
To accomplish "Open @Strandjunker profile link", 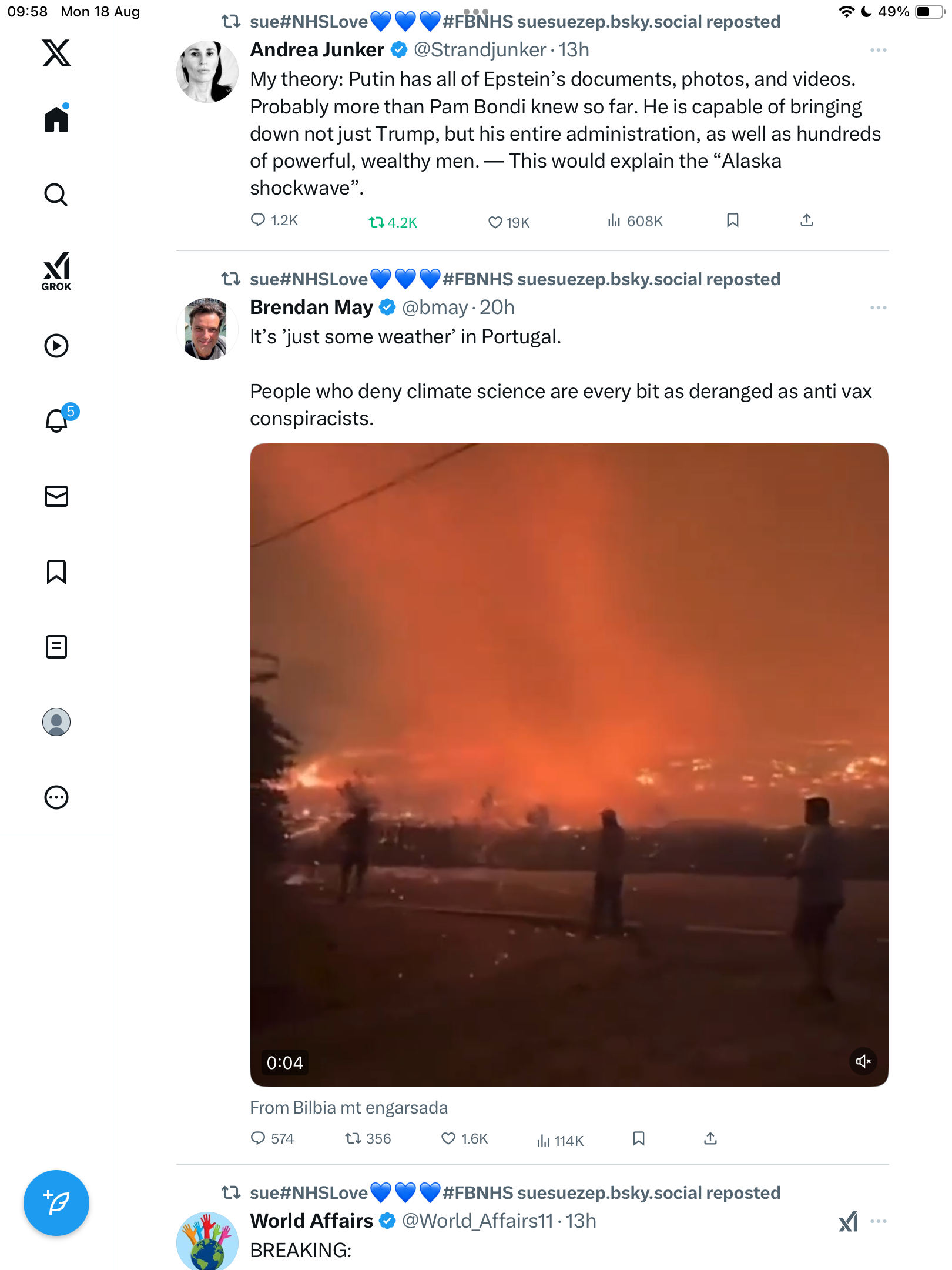I will tap(480, 50).
